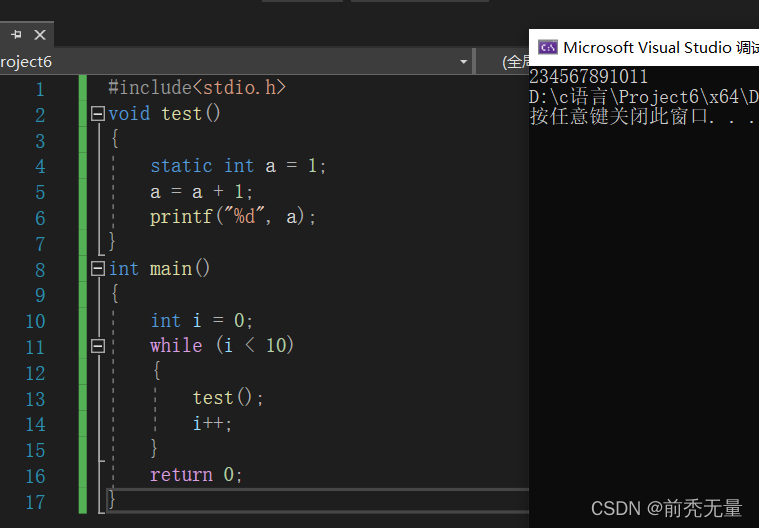Click the #include<stdio.h> line
Screen dimensions: 759x528
197,88
